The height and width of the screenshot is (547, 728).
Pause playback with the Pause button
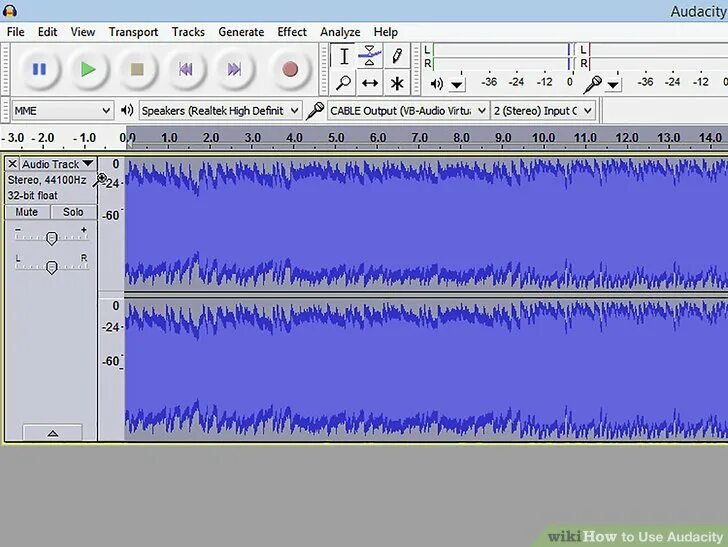[x=39, y=70]
